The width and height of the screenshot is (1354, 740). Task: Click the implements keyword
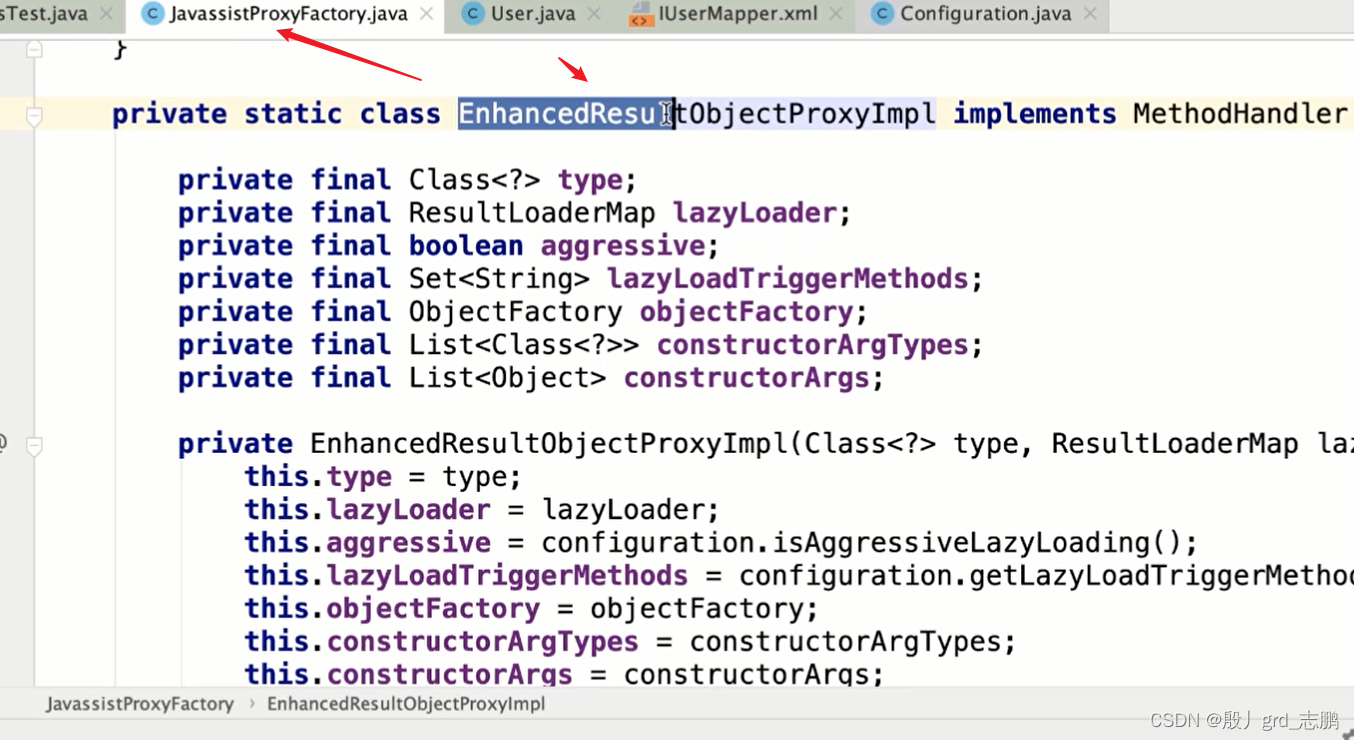coord(1034,114)
